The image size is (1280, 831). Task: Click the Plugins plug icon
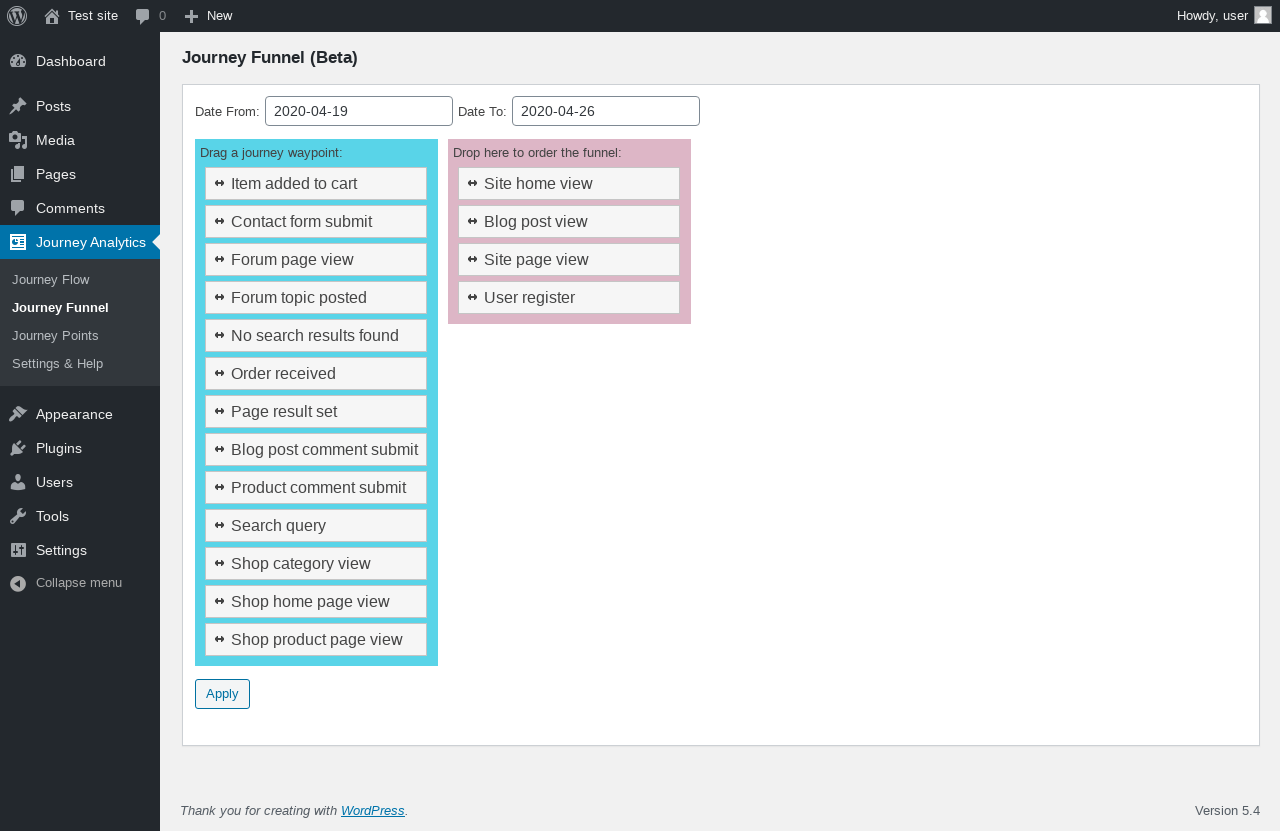pos(18,448)
